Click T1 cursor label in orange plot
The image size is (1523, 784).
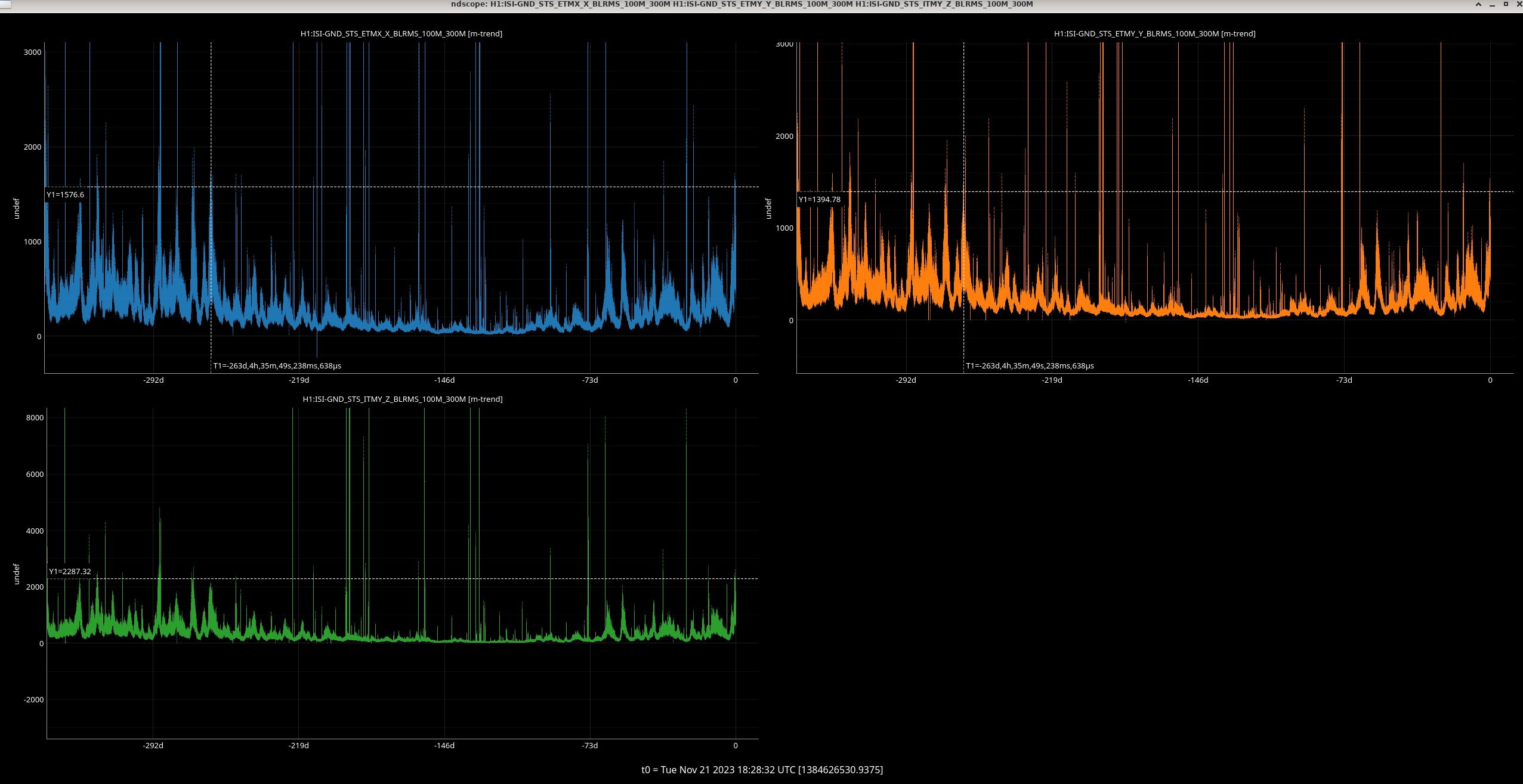1030,366
